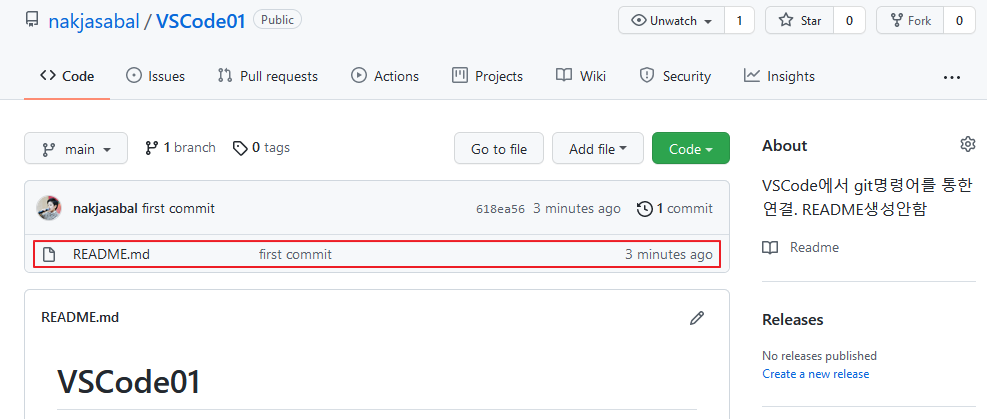Screen dimensions: 987x419
Task: Click the Unwatch button
Action: pos(672,21)
